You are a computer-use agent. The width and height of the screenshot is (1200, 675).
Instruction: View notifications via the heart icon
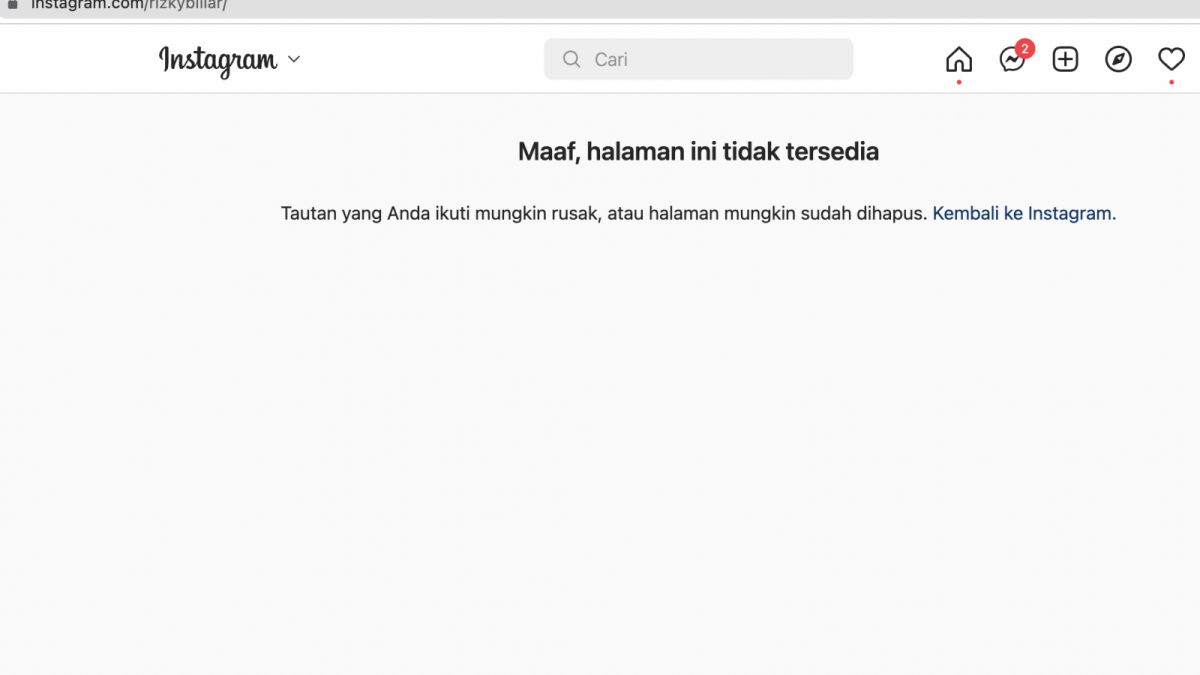click(x=1171, y=59)
